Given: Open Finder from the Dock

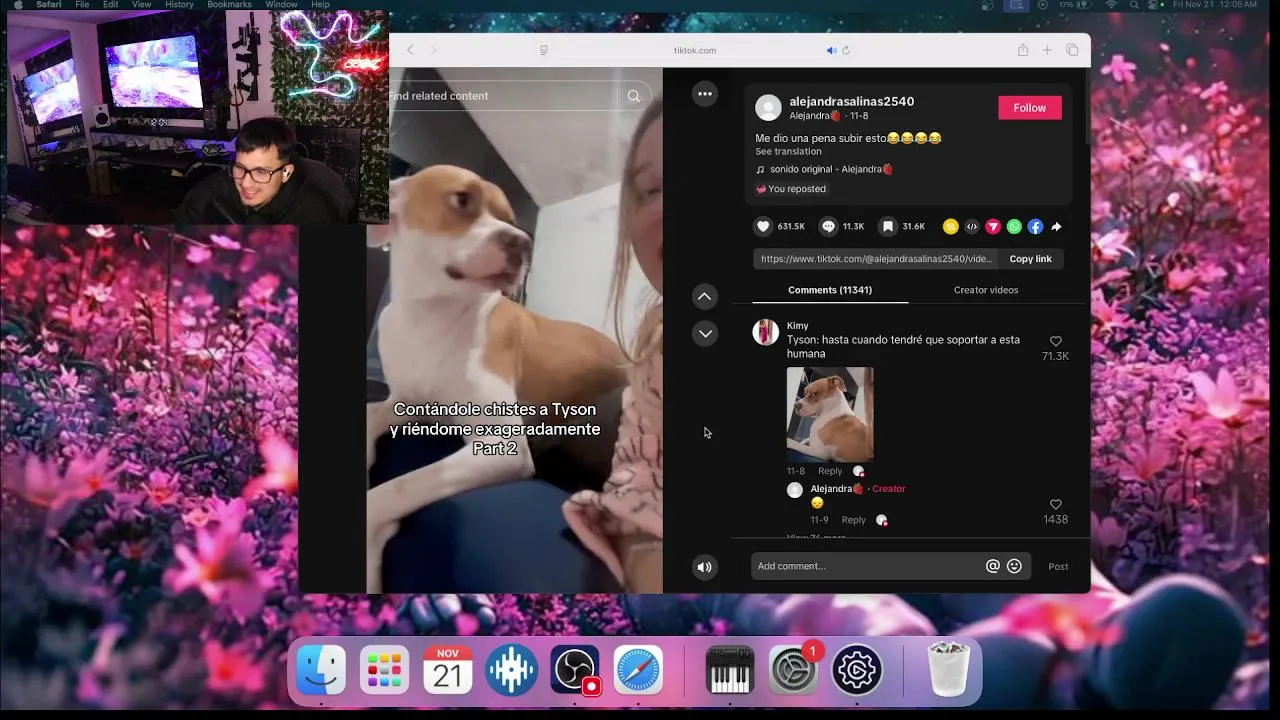Looking at the screenshot, I should click(321, 670).
